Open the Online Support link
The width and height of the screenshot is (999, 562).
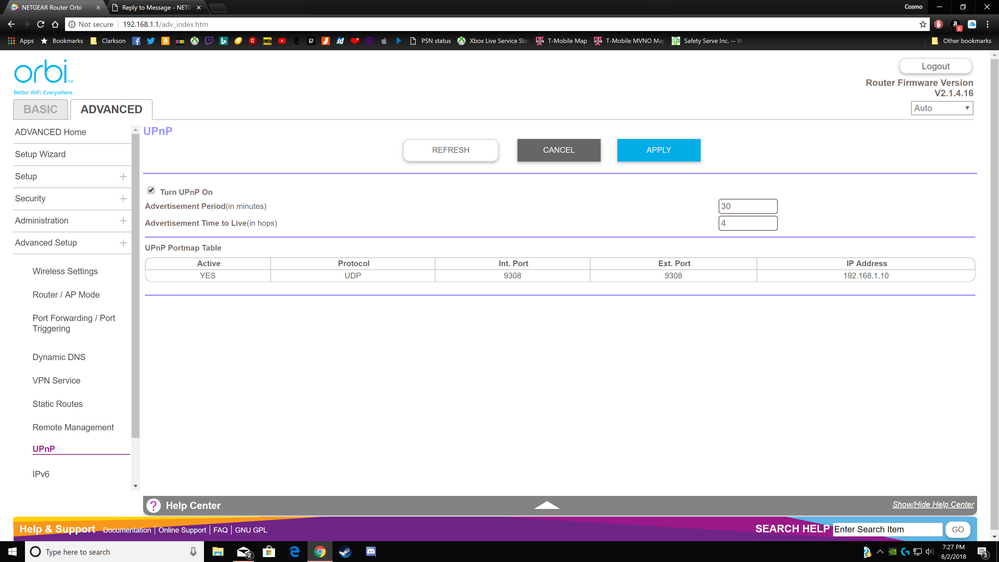[x=182, y=530]
